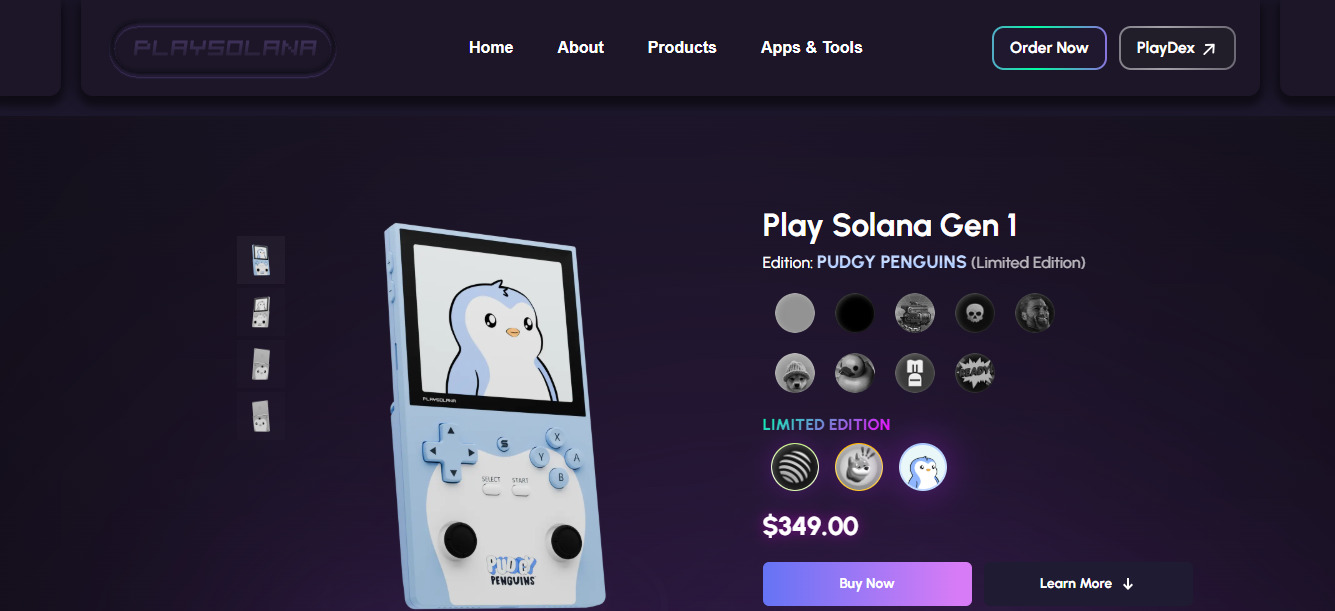Viewport: 1335px width, 611px height.
Task: Select the bearded man edition icon
Action: (1035, 313)
